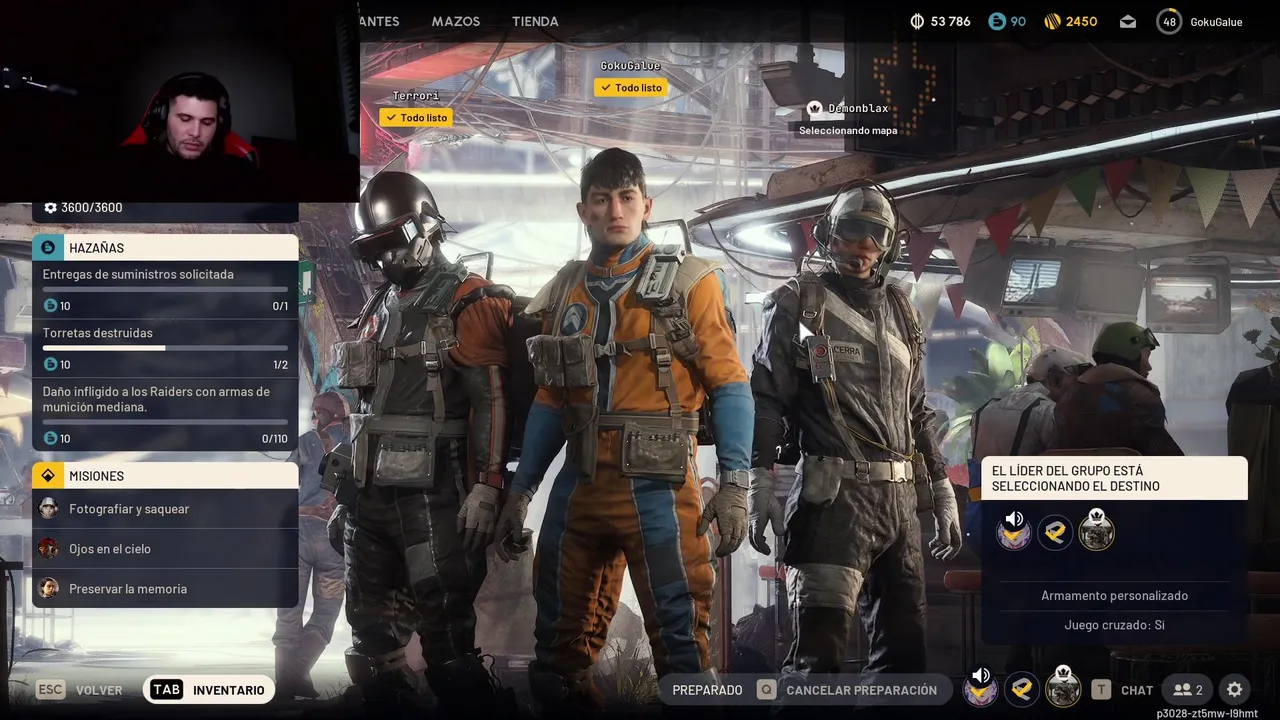Image resolution: width=1280 pixels, height=720 pixels.
Task: Toggle GokuGalue's Todo listo badge
Action: pyautogui.click(x=631, y=87)
